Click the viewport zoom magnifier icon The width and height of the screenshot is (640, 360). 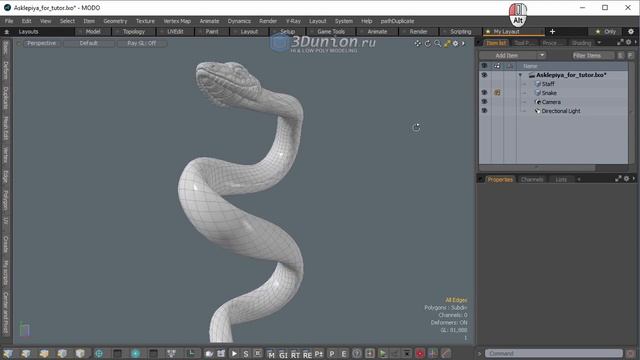point(438,43)
